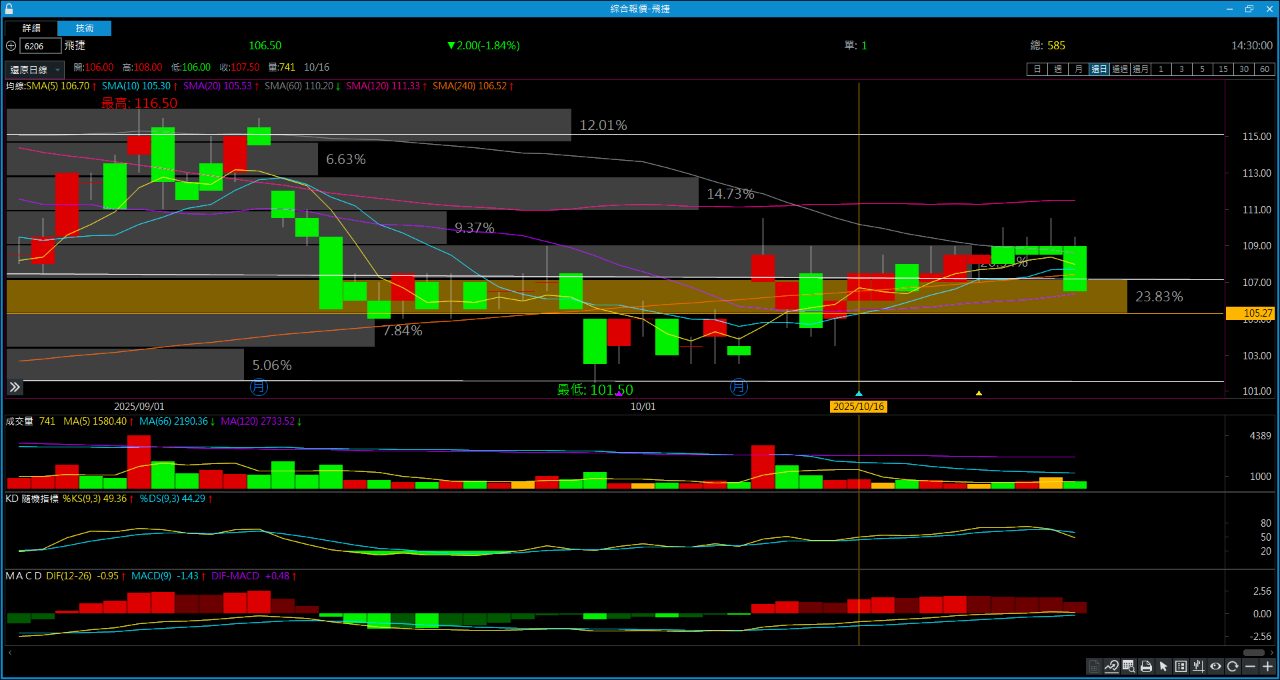The image size is (1280, 680).
Task: Select the 還週 period button
Action: [1120, 69]
